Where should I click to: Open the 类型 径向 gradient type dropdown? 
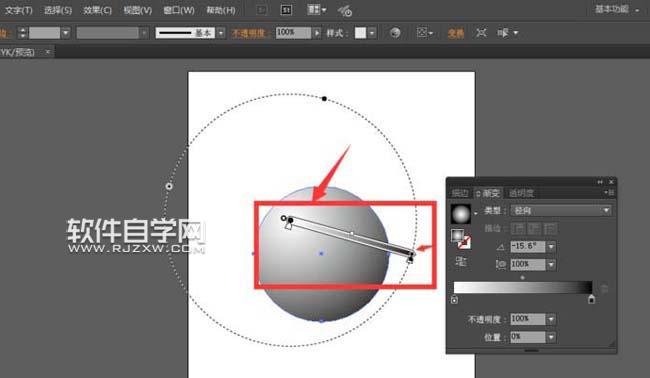561,211
